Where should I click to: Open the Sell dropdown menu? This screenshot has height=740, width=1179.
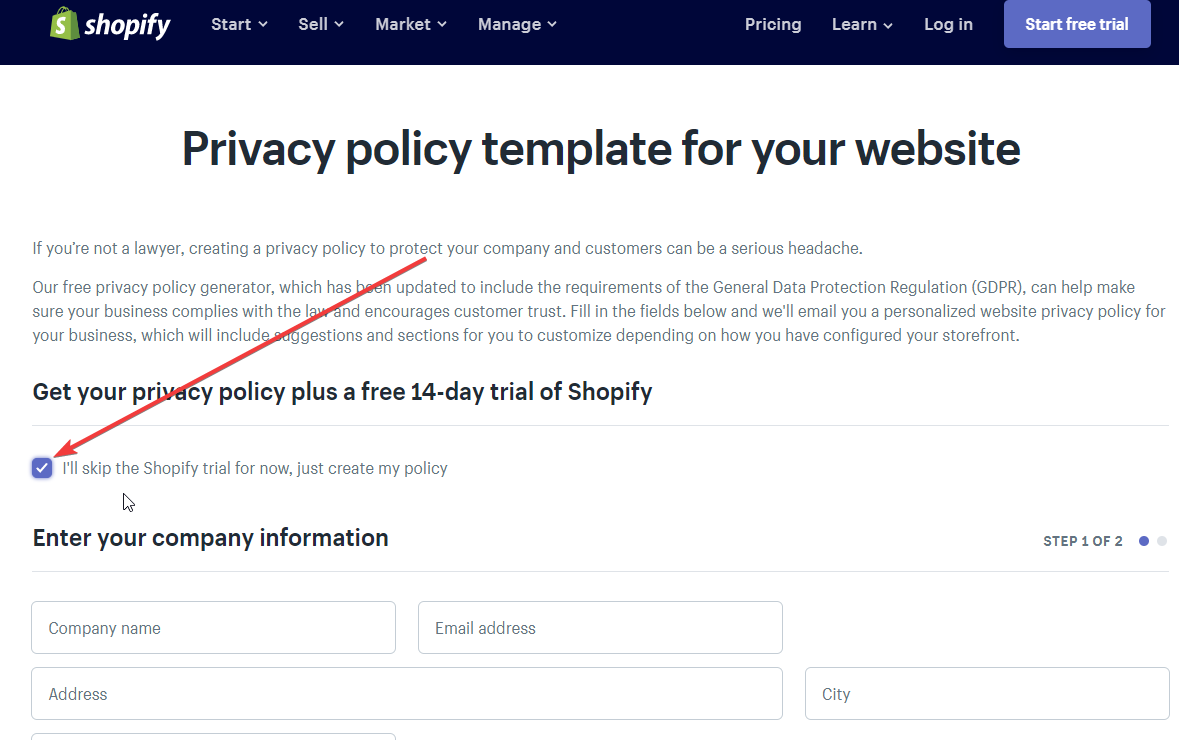(x=320, y=24)
